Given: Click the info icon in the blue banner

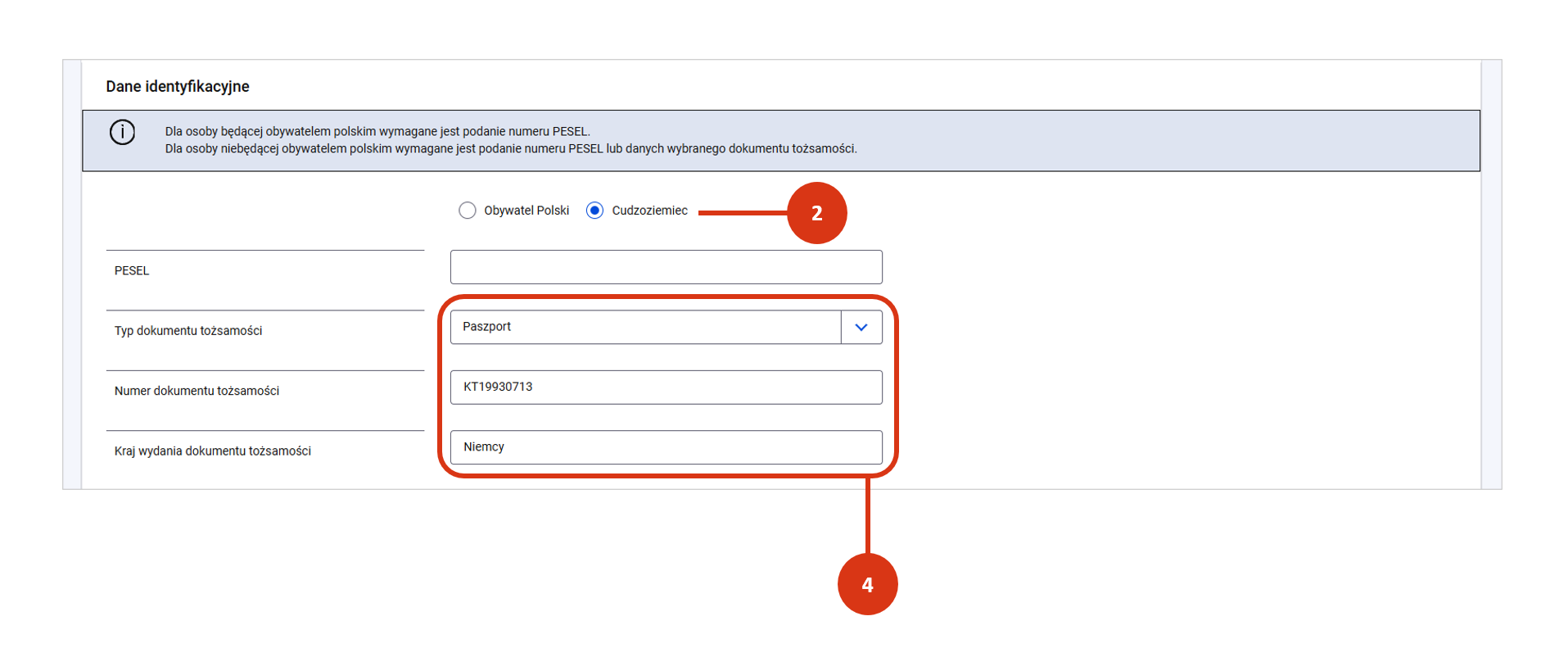Looking at the screenshot, I should click(x=122, y=132).
